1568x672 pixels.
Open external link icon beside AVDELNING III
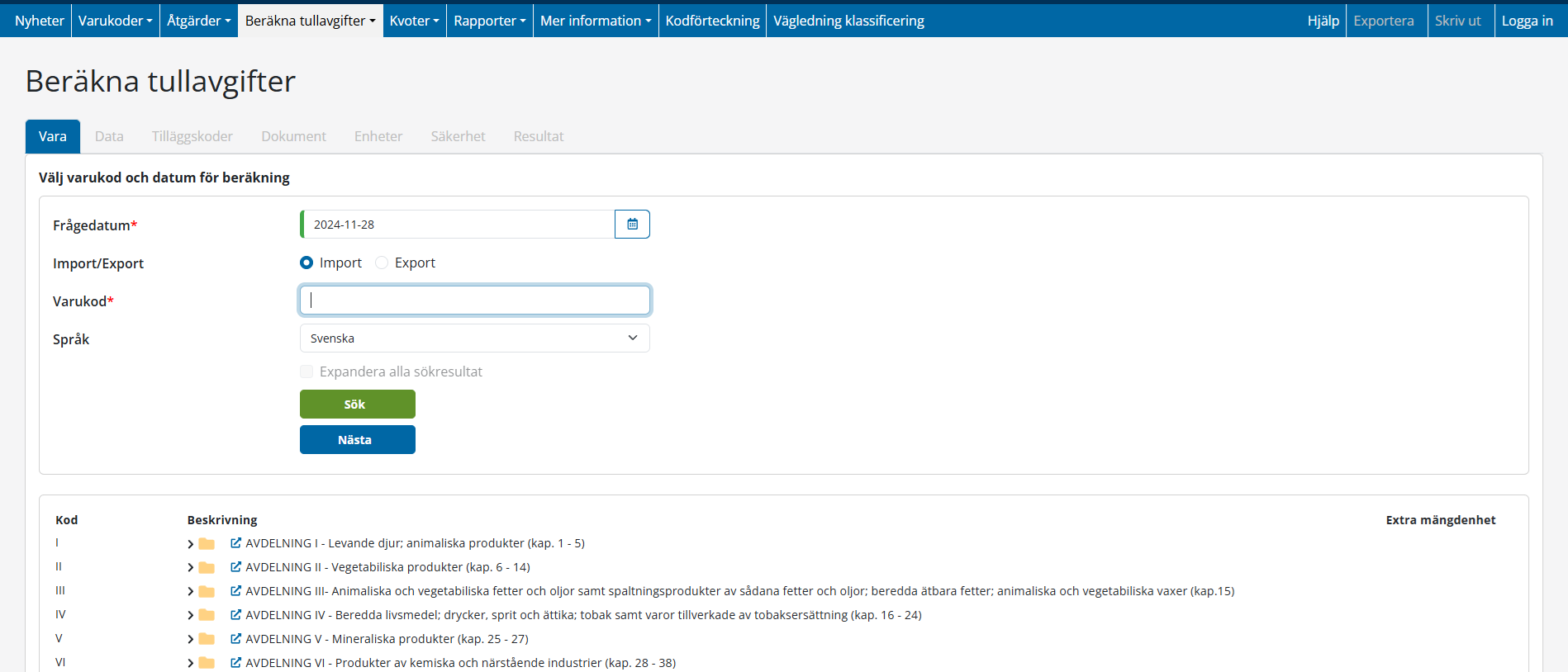pyautogui.click(x=235, y=591)
